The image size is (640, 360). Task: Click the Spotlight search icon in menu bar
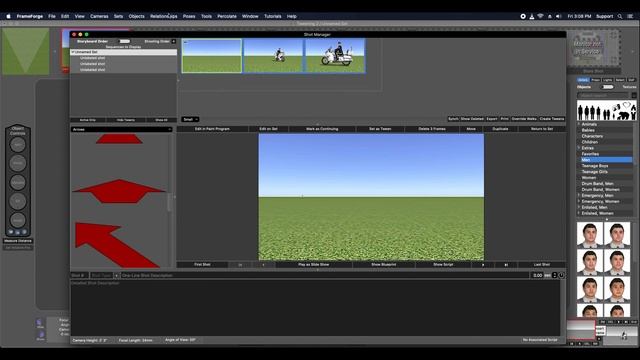tap(620, 16)
